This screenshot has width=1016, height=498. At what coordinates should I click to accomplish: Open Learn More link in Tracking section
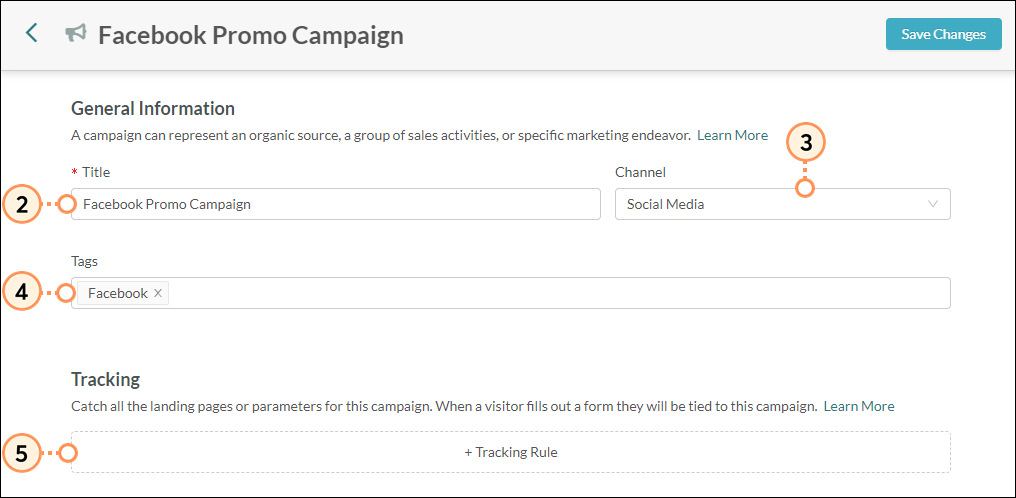[x=859, y=407]
